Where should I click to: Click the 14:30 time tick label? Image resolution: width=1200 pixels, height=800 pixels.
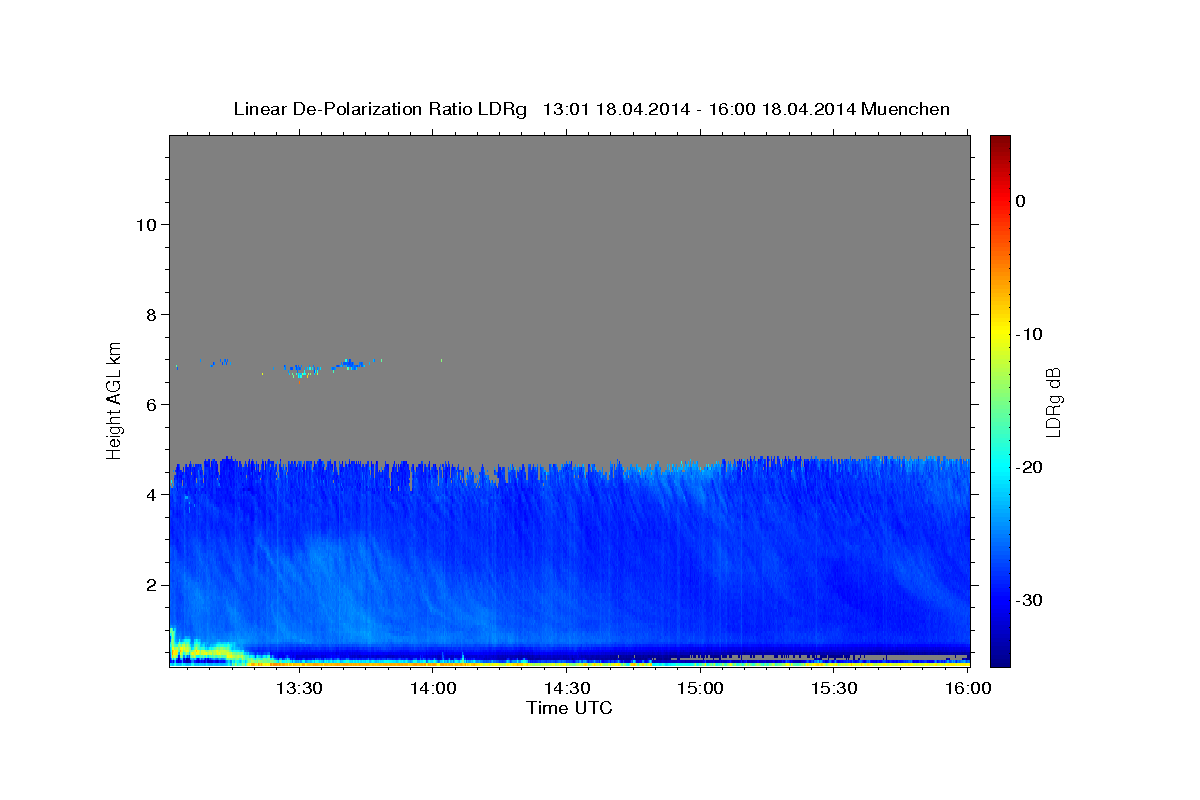(x=567, y=688)
